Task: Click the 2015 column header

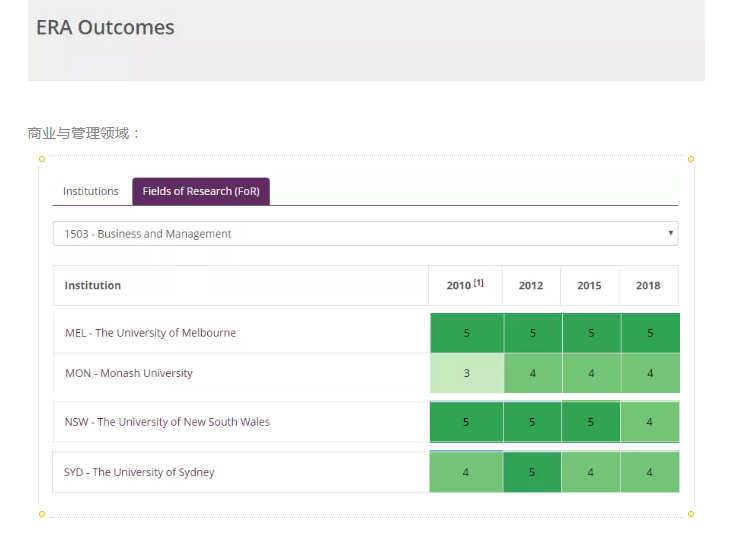Action: click(x=589, y=286)
